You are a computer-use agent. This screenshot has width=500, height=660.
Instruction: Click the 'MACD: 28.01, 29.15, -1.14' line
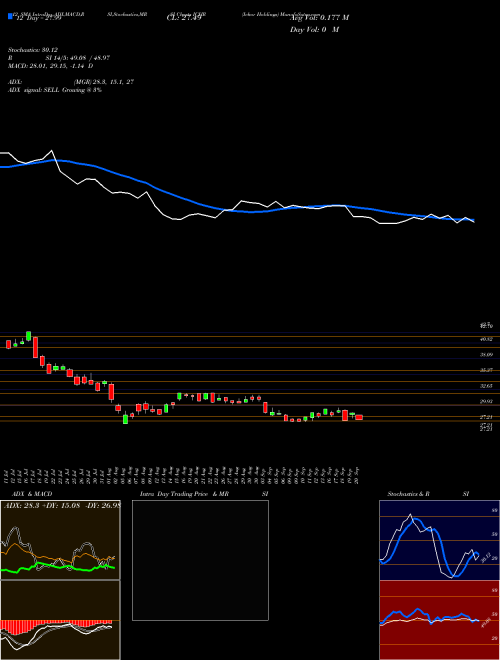click(x=51, y=66)
